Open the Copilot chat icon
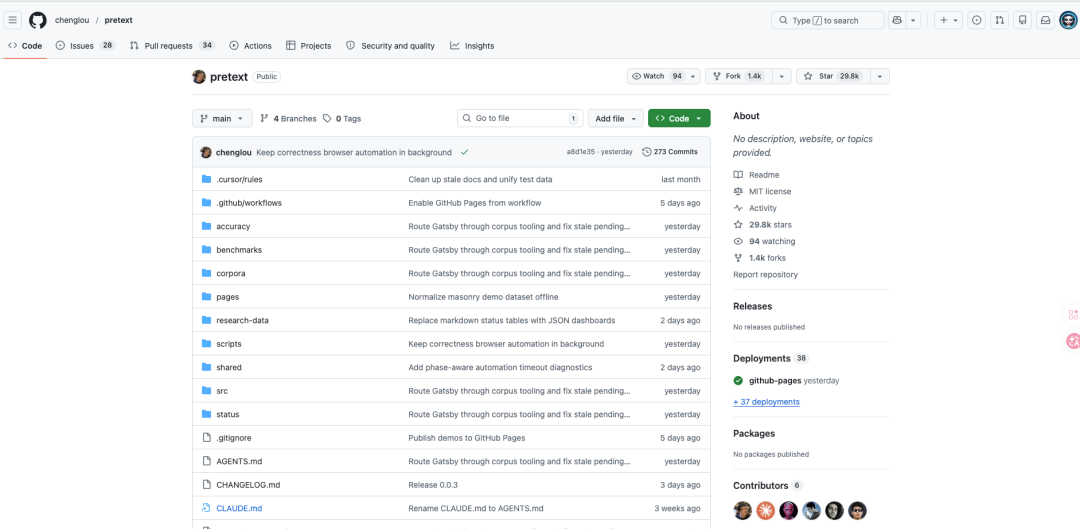 (x=897, y=20)
